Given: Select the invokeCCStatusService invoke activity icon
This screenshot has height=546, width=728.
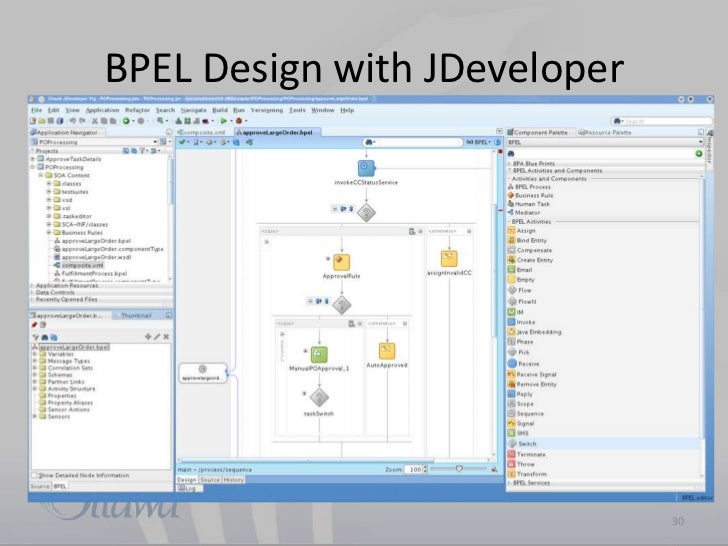Looking at the screenshot, I should pos(366,168).
